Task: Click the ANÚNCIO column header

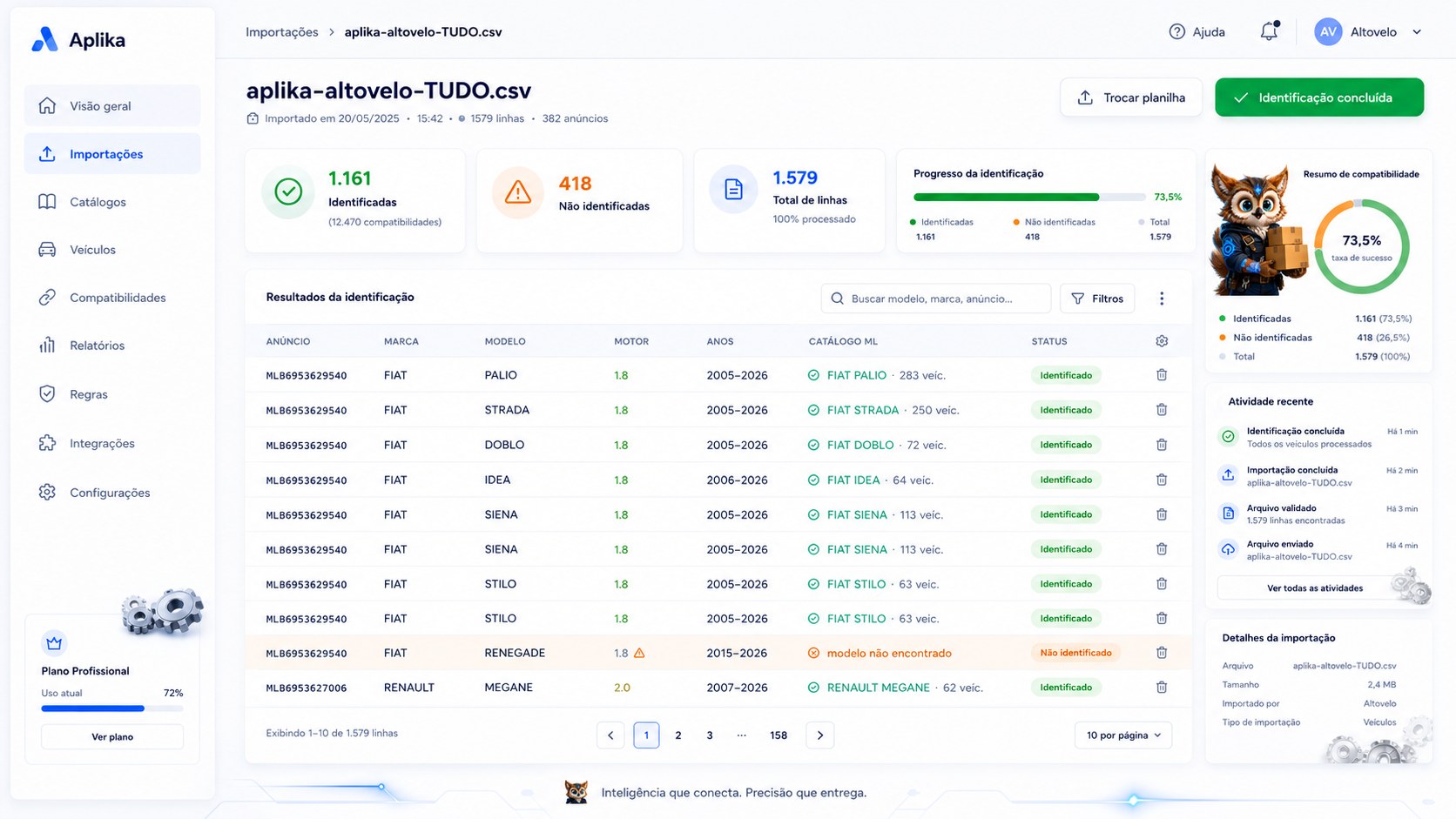Action: tap(288, 341)
